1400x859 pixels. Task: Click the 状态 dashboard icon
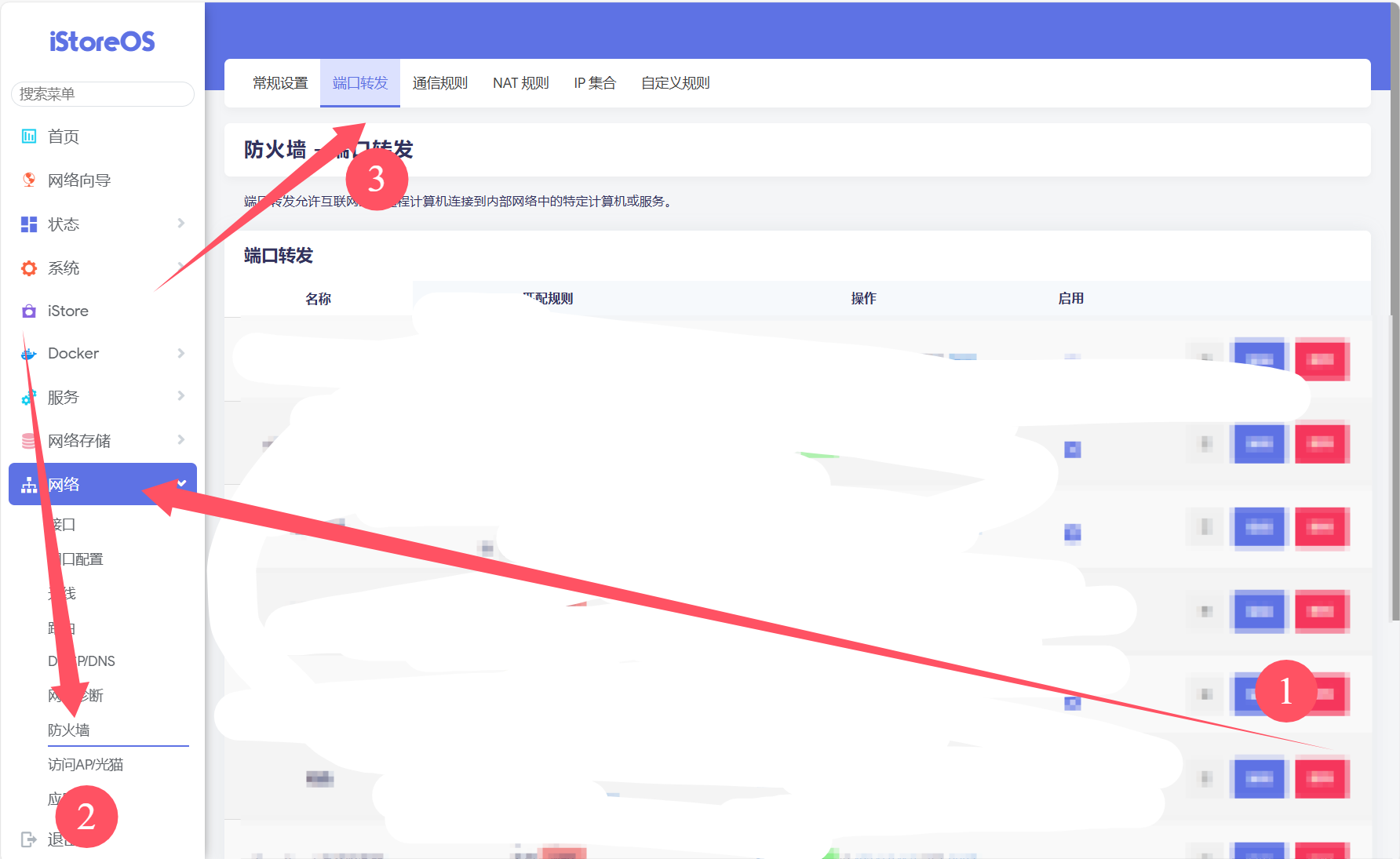29,224
